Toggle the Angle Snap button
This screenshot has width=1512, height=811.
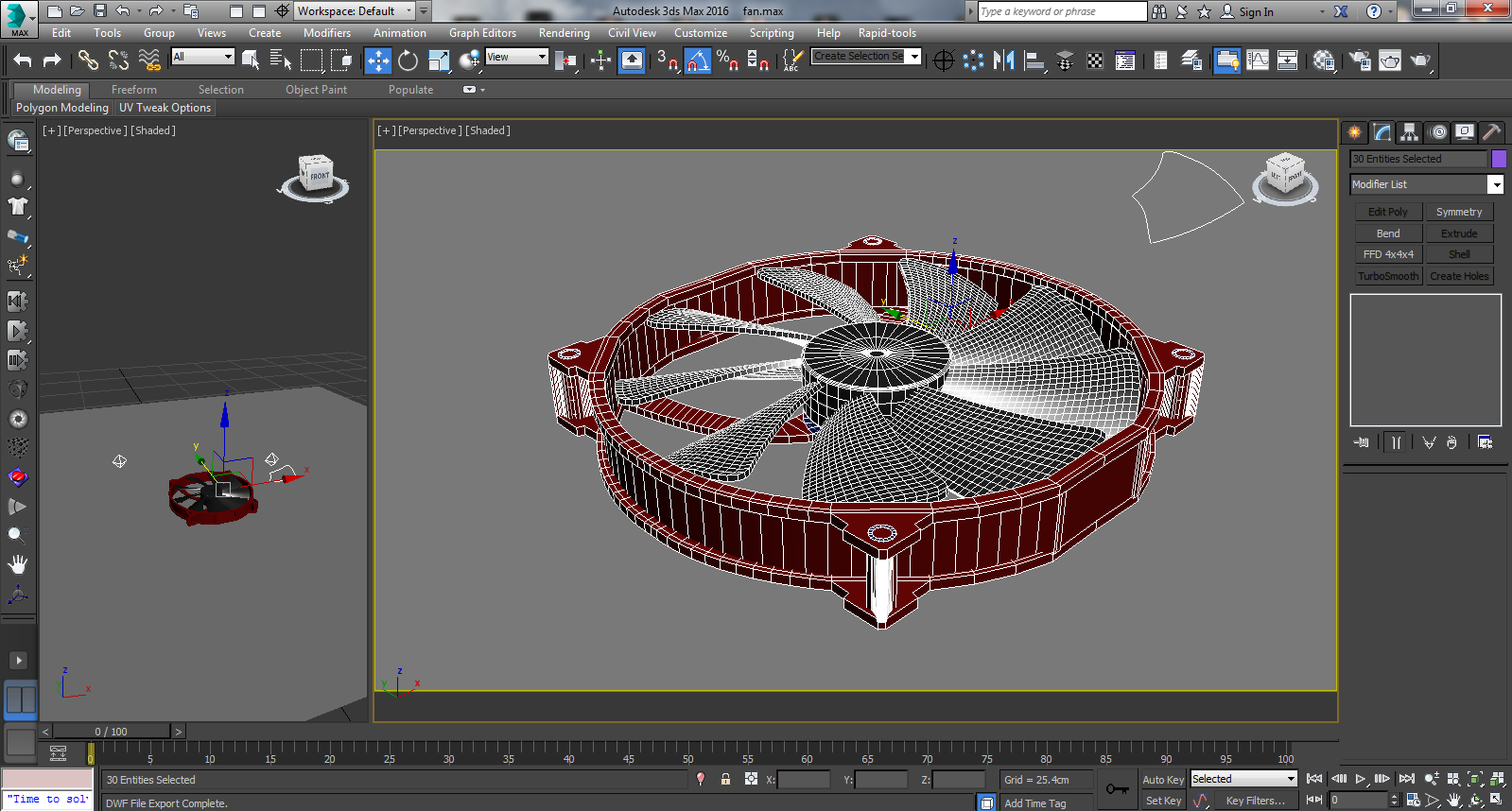697,60
